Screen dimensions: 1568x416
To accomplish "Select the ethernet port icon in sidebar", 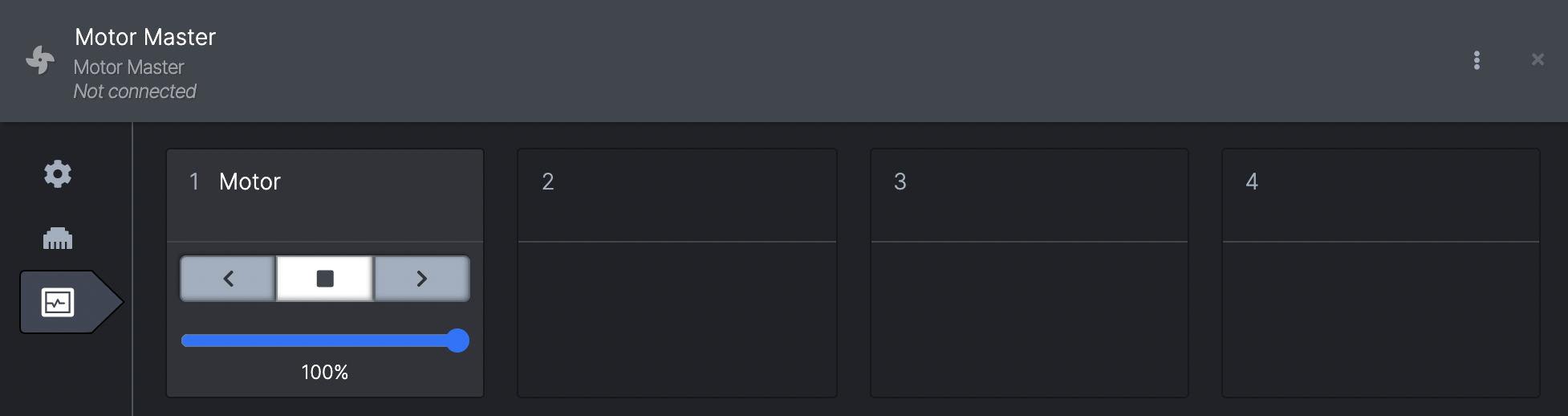I will point(58,238).
